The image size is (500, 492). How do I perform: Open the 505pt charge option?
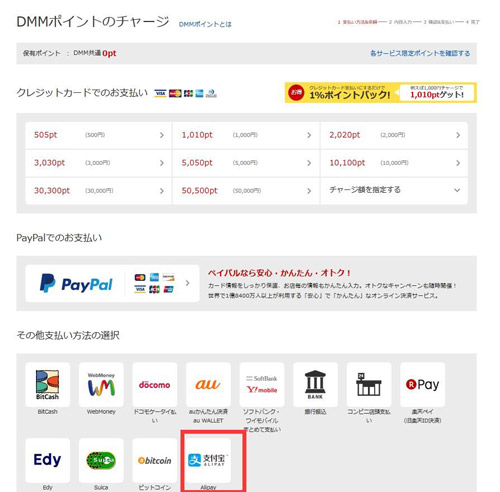(99, 135)
